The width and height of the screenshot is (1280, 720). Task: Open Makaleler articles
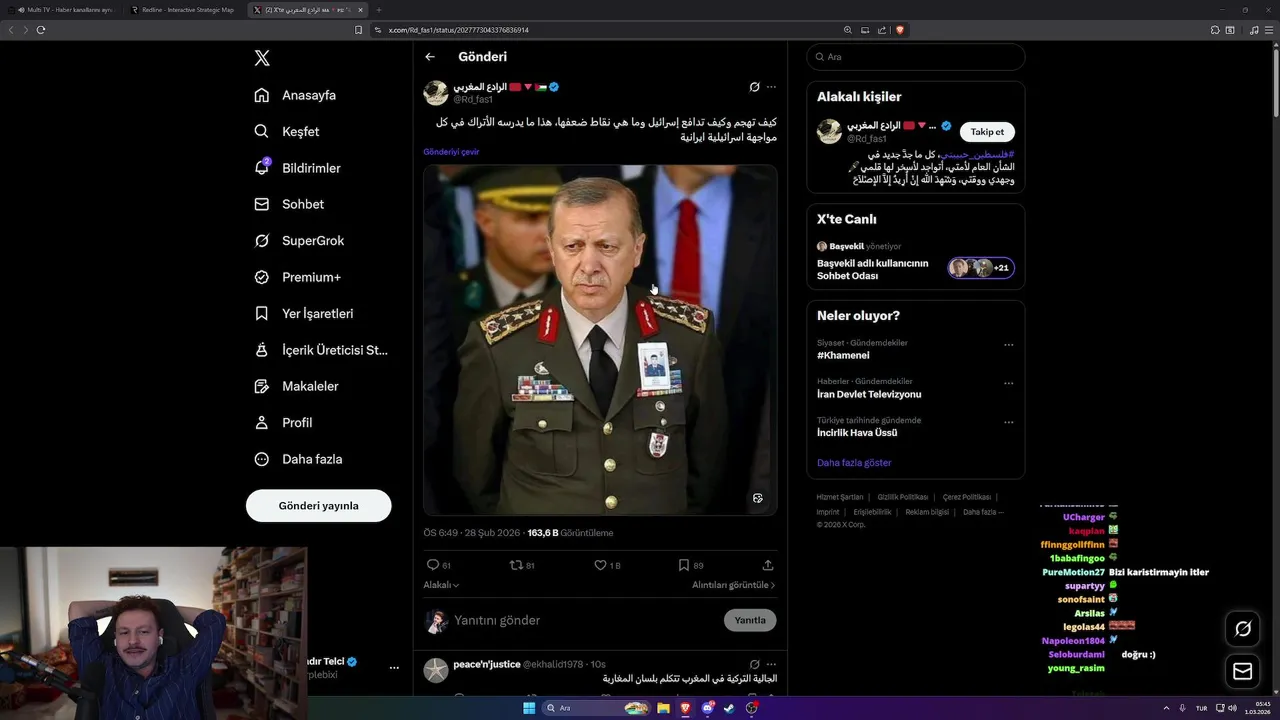point(296,386)
